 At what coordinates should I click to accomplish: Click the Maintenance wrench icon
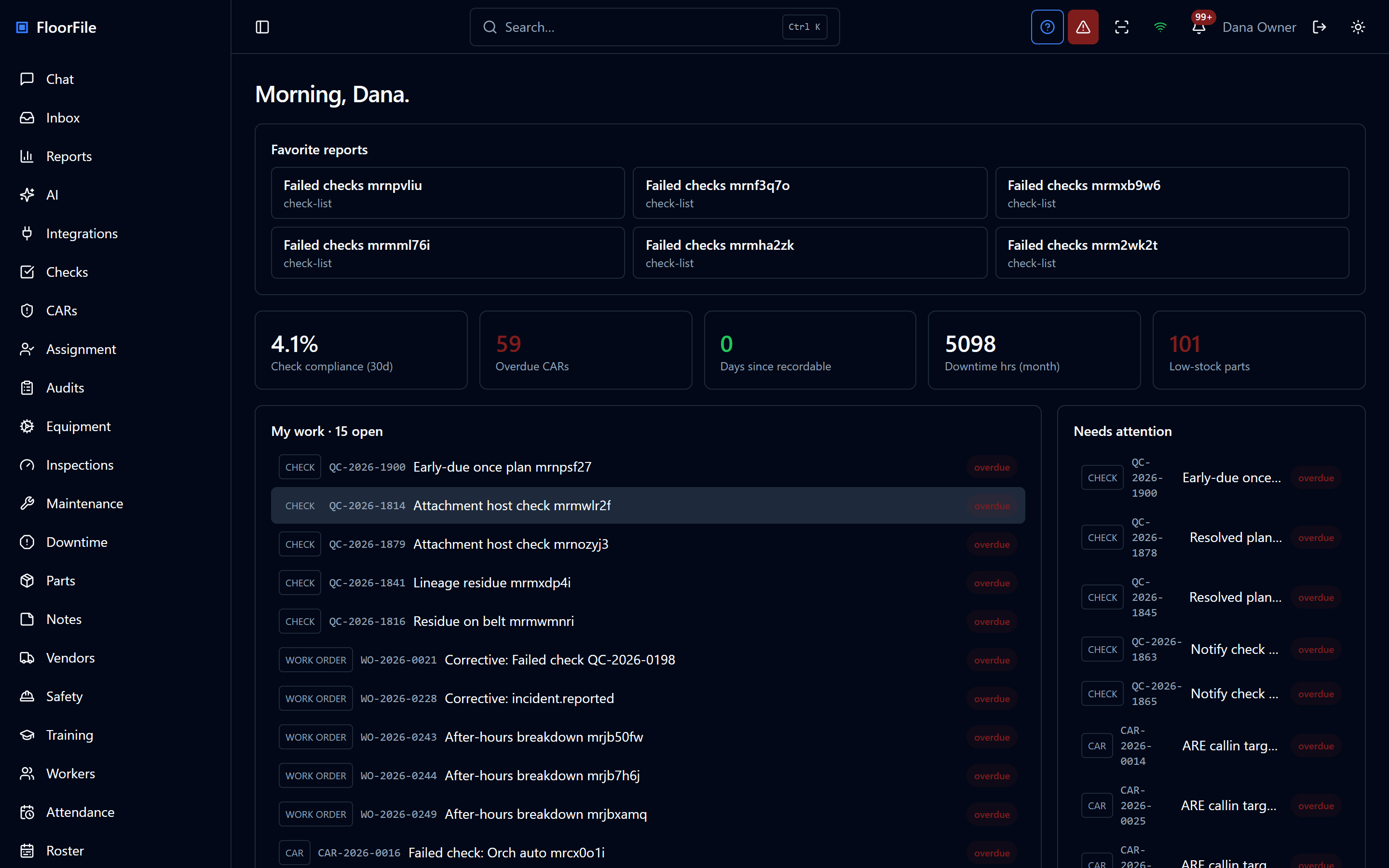(x=27, y=503)
